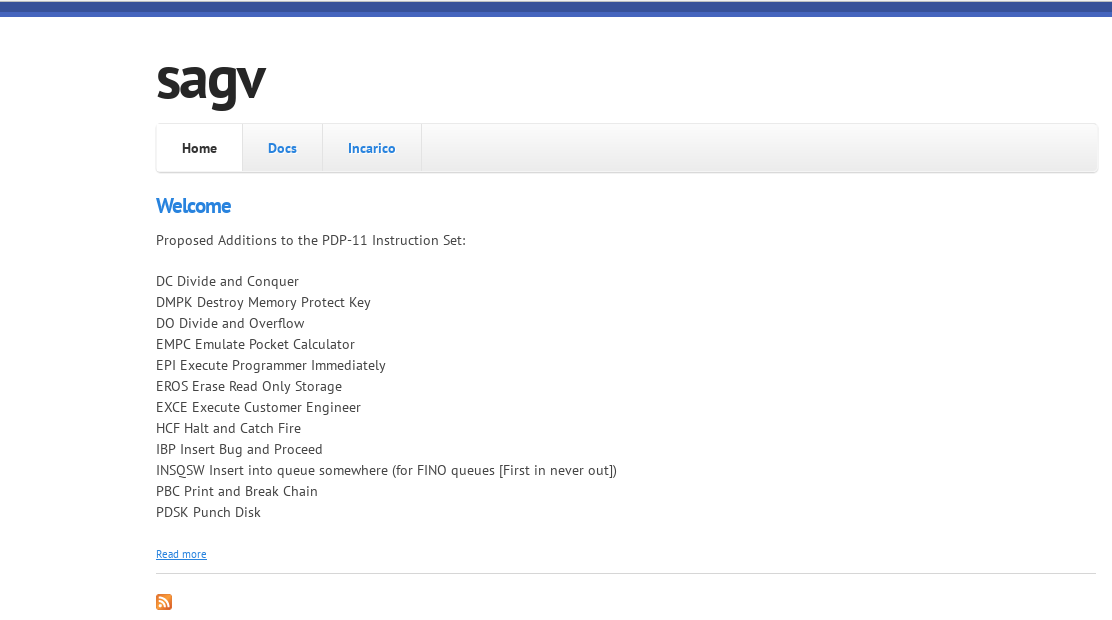Click the 'INSQSW Insert into queue somewhere' line

click(x=386, y=470)
